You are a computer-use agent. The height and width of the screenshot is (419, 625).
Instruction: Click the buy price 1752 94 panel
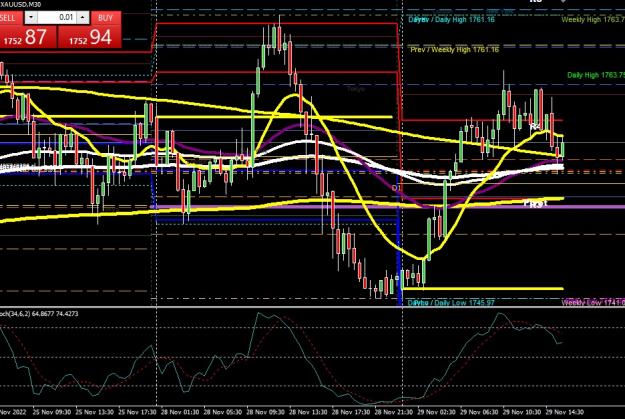coord(90,37)
